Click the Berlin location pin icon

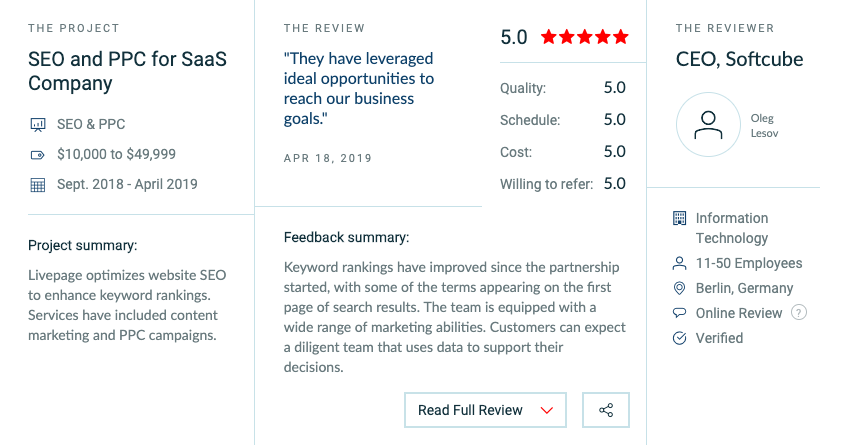pyautogui.click(x=680, y=288)
